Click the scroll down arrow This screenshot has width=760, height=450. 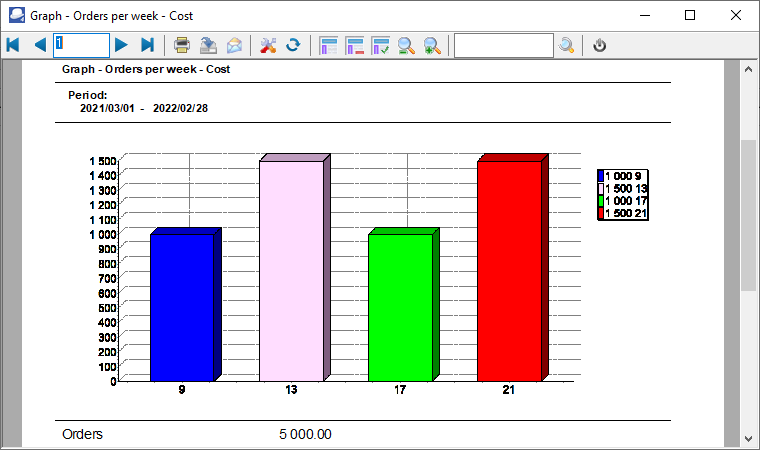pos(748,438)
